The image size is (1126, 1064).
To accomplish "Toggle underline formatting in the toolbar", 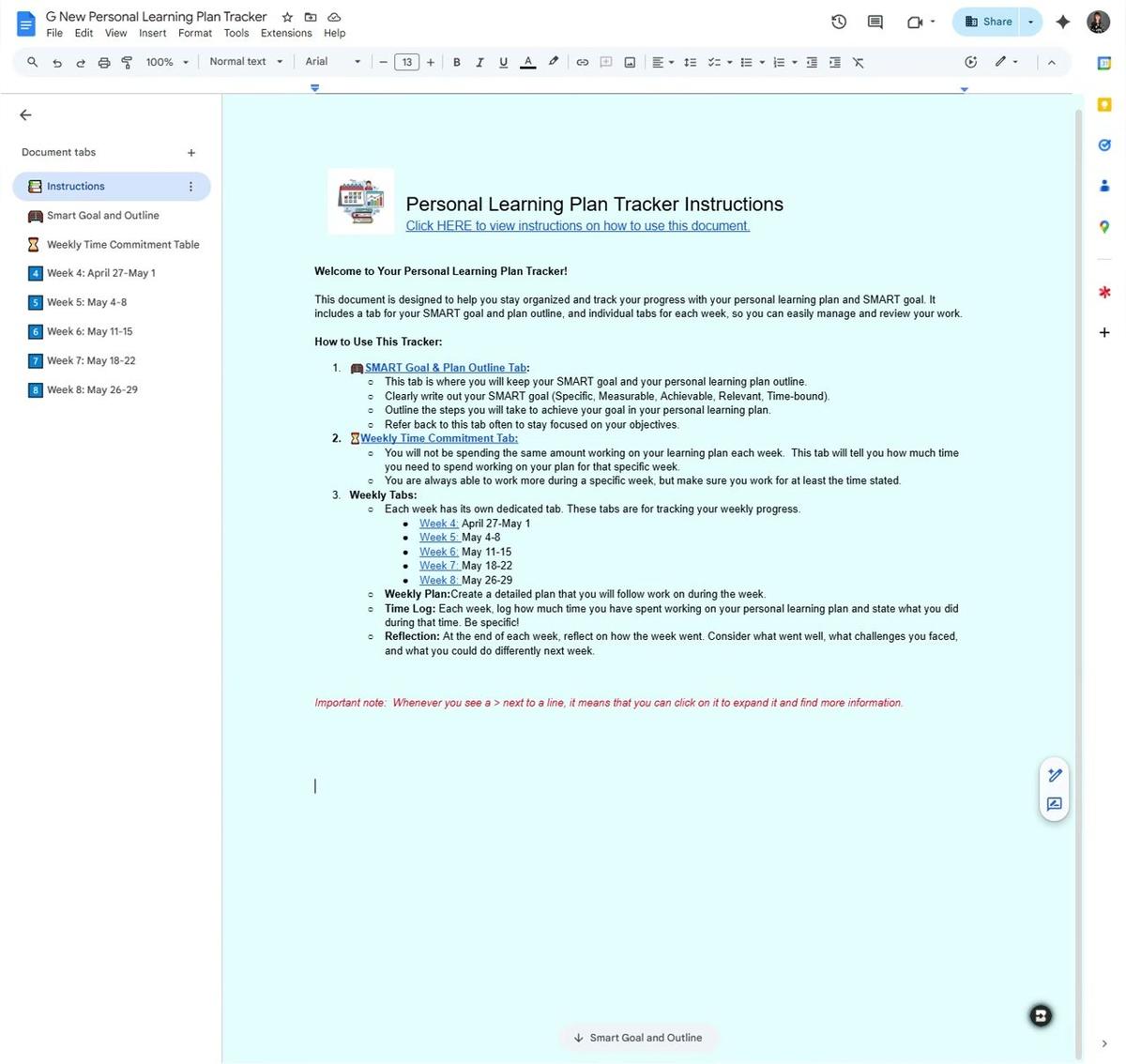I will [503, 62].
